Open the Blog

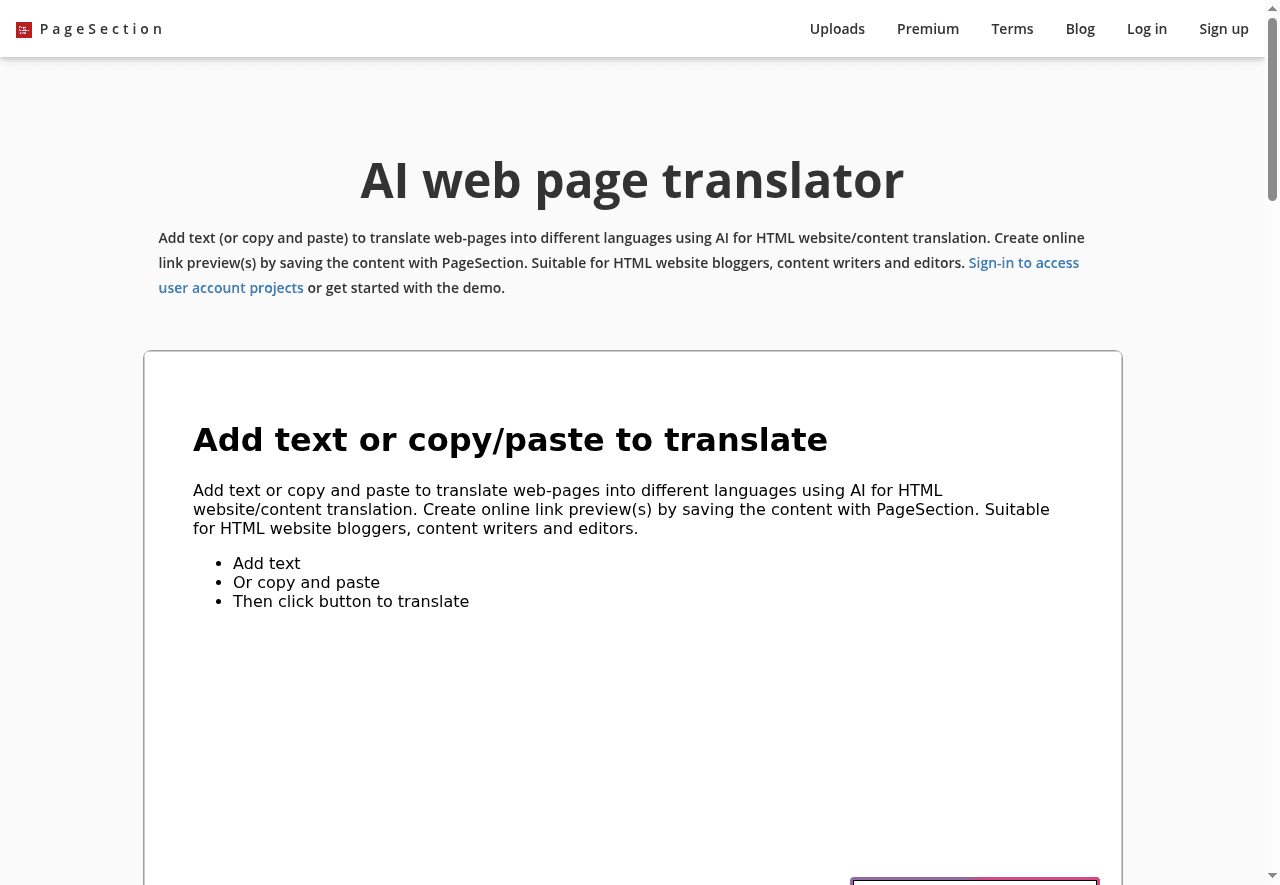pos(1080,29)
